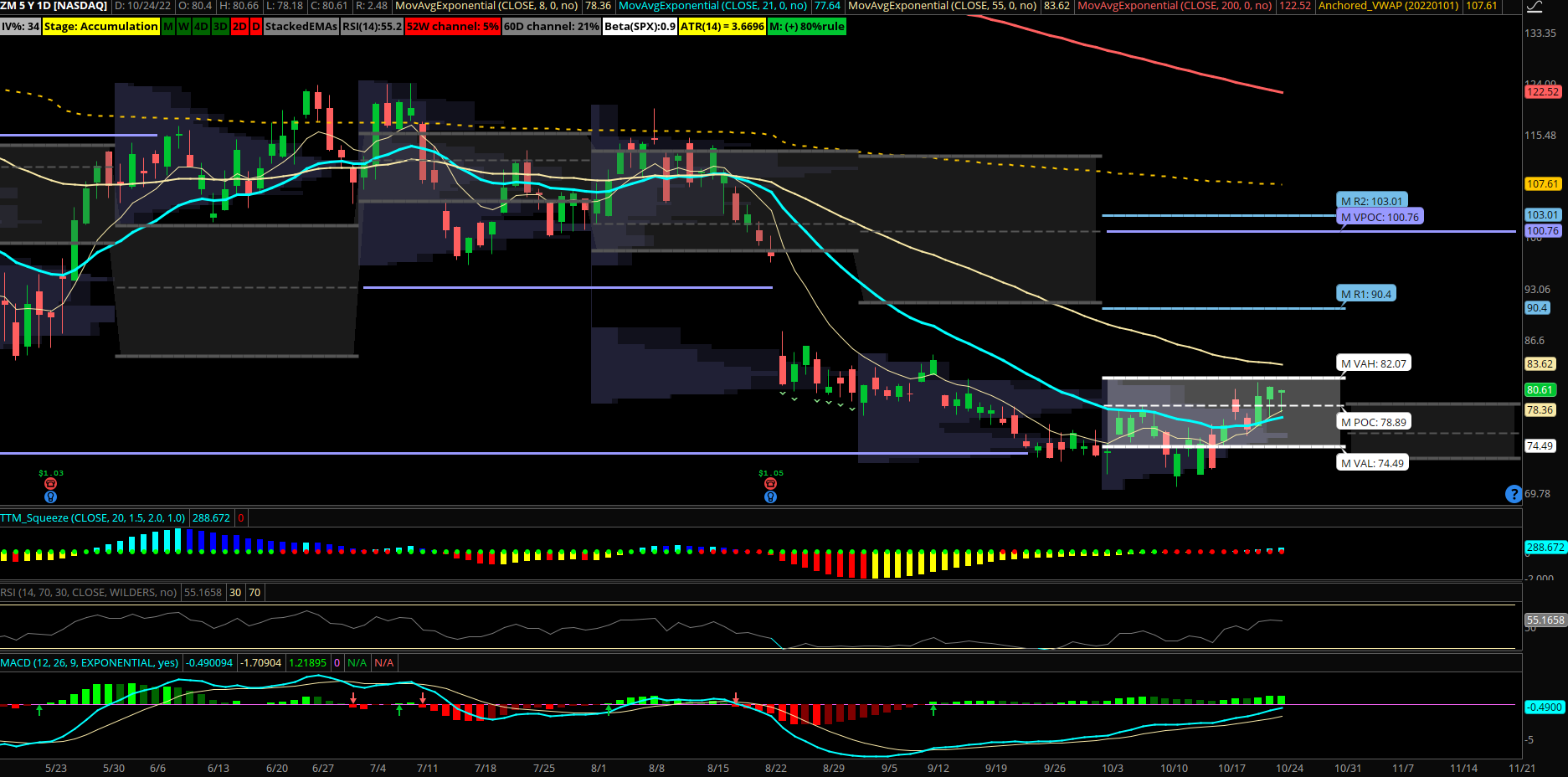Screen dimensions: 1568x777
Task: Click the ATR(14) = 3.6696 label
Action: click(722, 27)
